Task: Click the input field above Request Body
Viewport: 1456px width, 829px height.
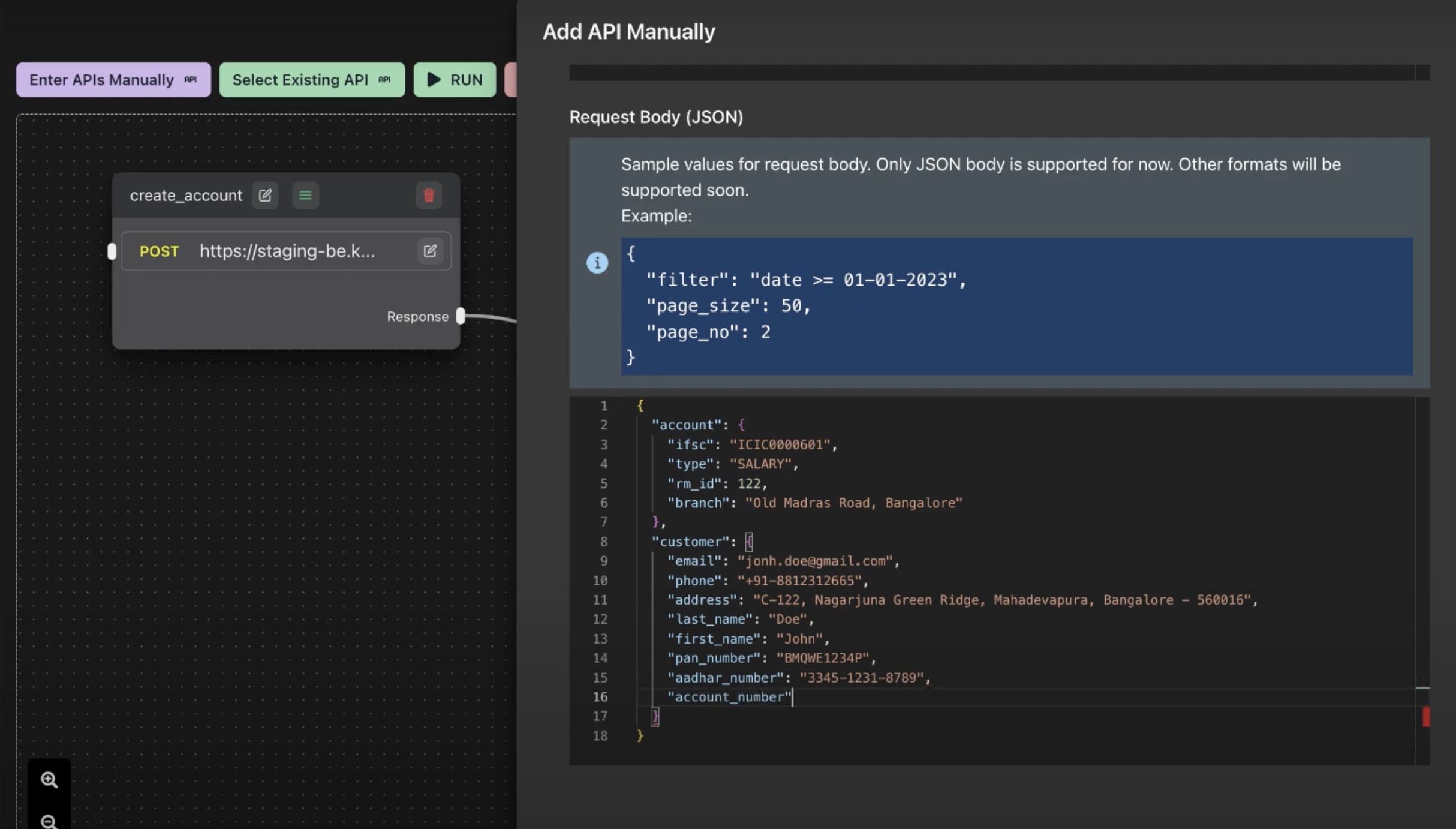Action: (x=989, y=73)
